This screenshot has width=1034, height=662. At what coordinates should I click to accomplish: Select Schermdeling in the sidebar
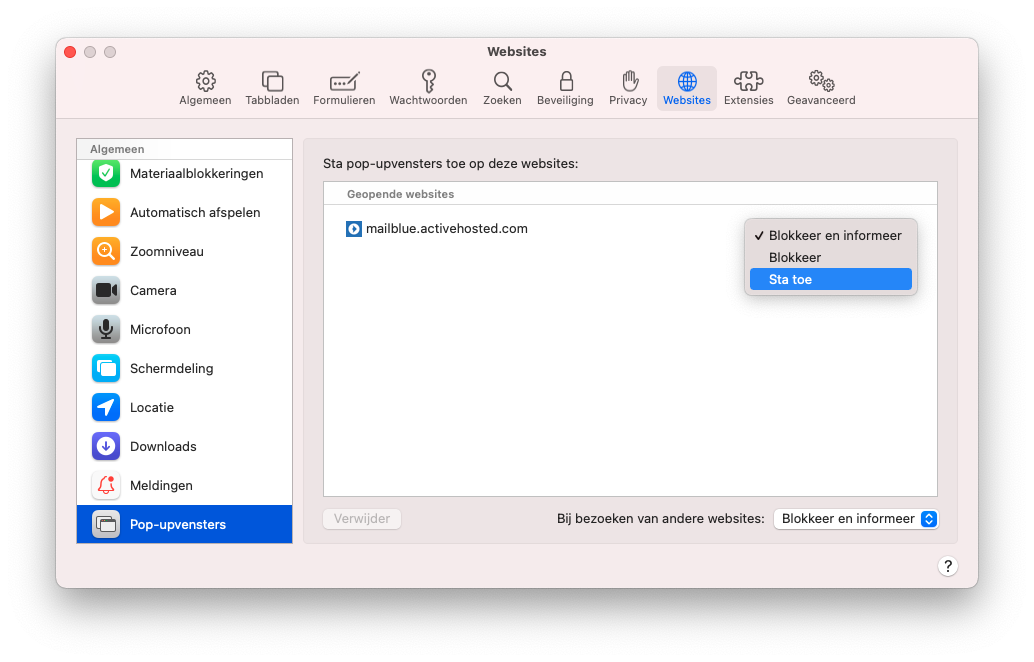click(185, 368)
